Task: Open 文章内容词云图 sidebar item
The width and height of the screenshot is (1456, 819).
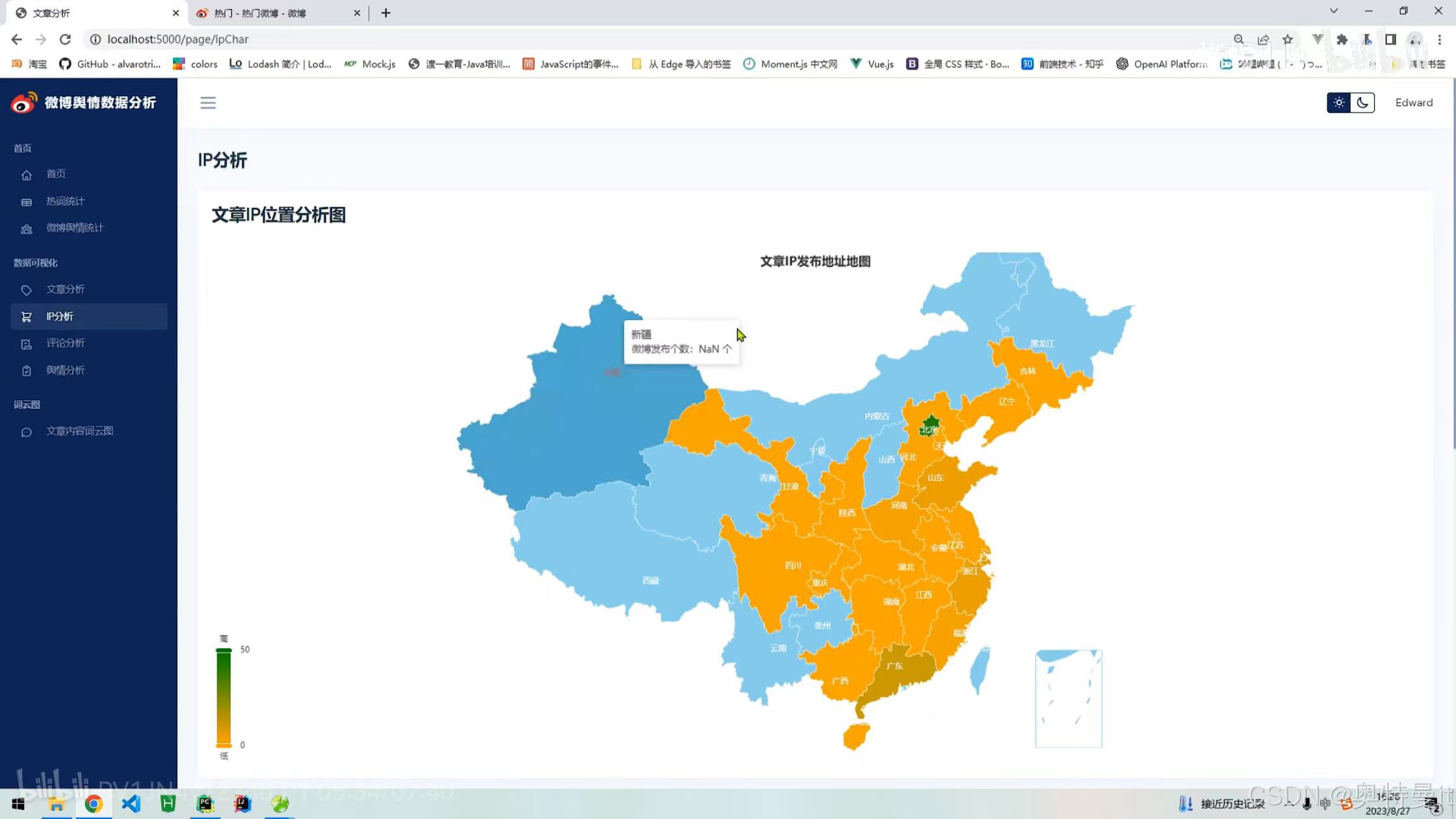Action: 79,432
